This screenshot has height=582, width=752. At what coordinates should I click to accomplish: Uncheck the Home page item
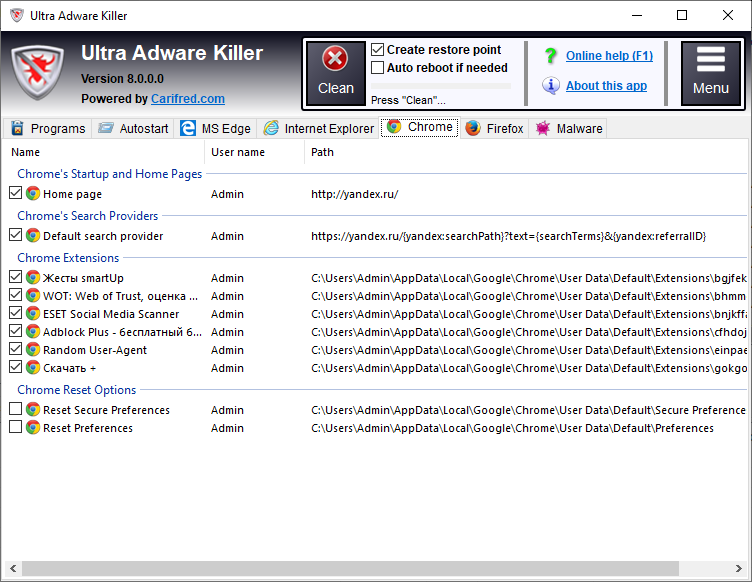[15, 193]
